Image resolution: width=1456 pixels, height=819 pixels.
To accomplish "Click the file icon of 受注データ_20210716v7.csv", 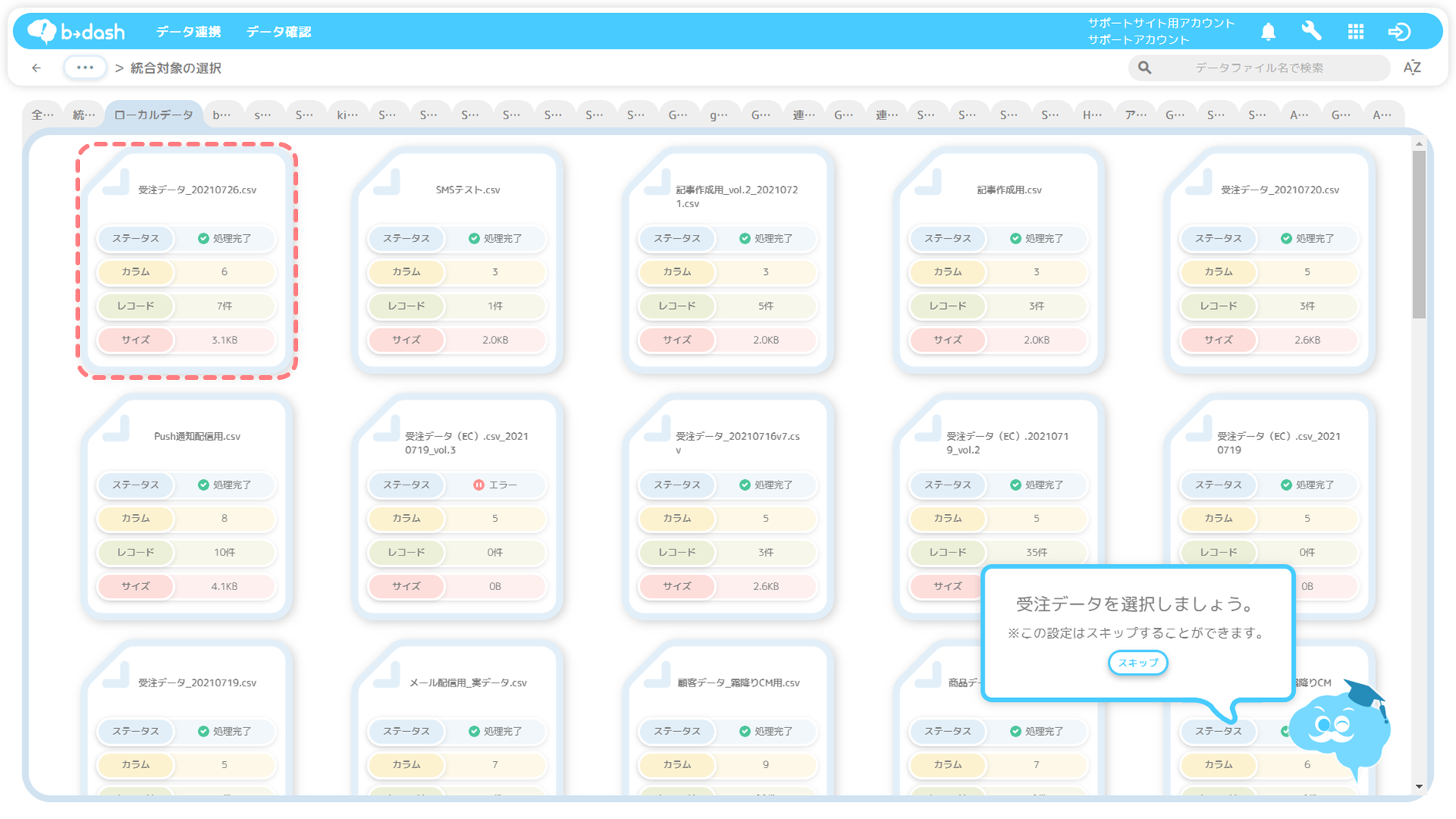I will tap(658, 429).
